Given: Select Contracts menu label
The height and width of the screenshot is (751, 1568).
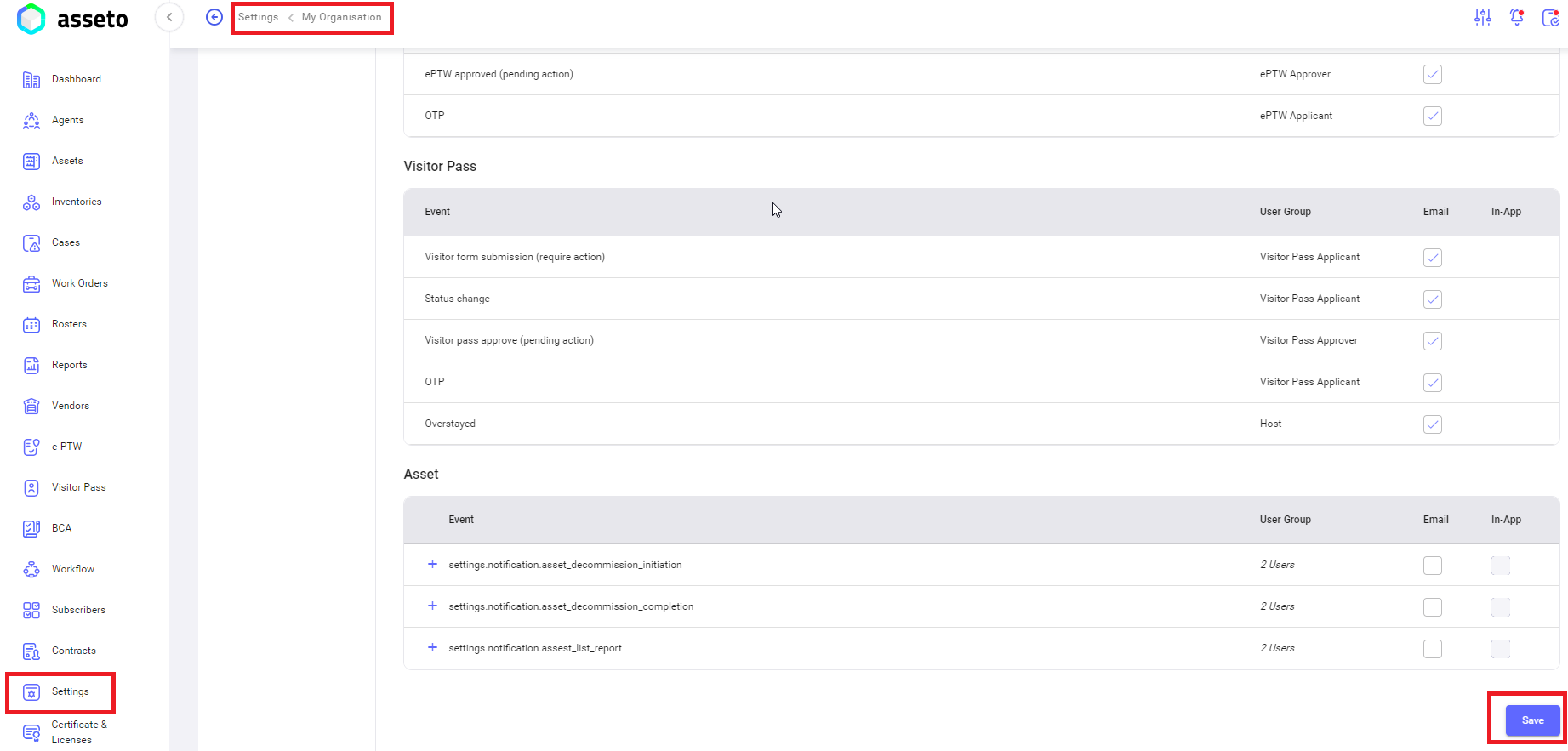Looking at the screenshot, I should click(74, 651).
